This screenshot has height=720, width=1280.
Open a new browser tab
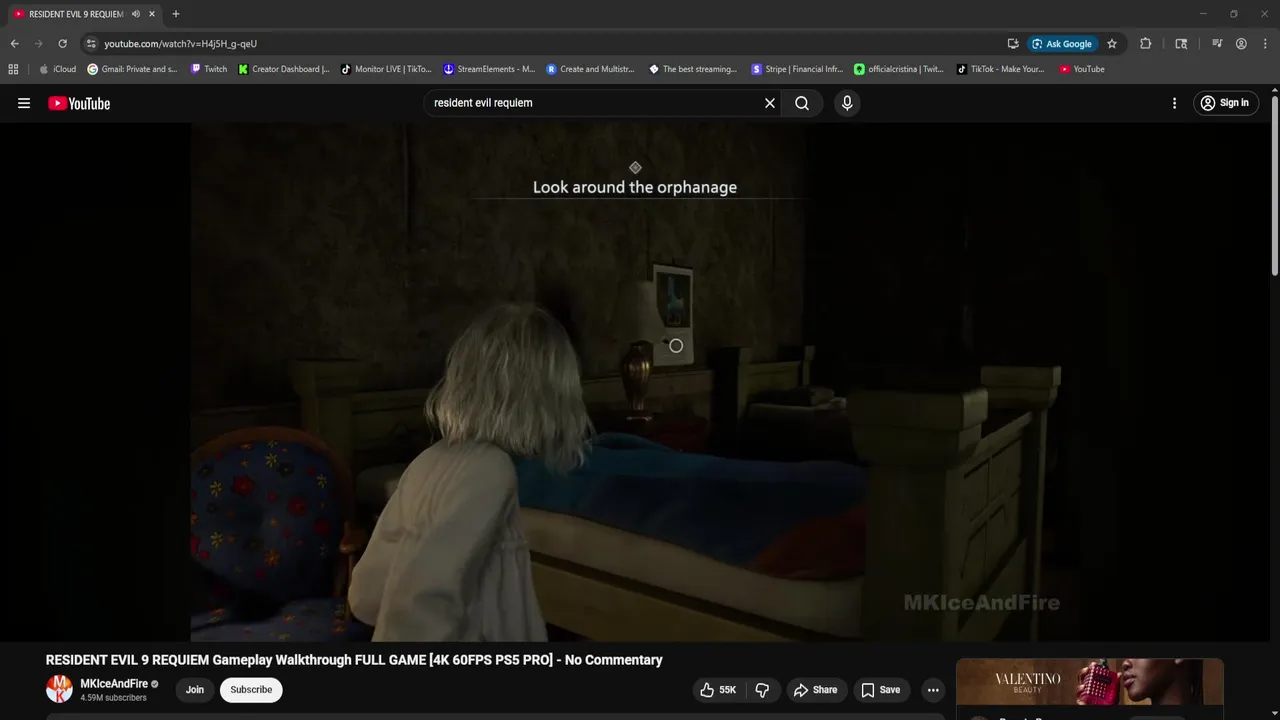coord(176,14)
